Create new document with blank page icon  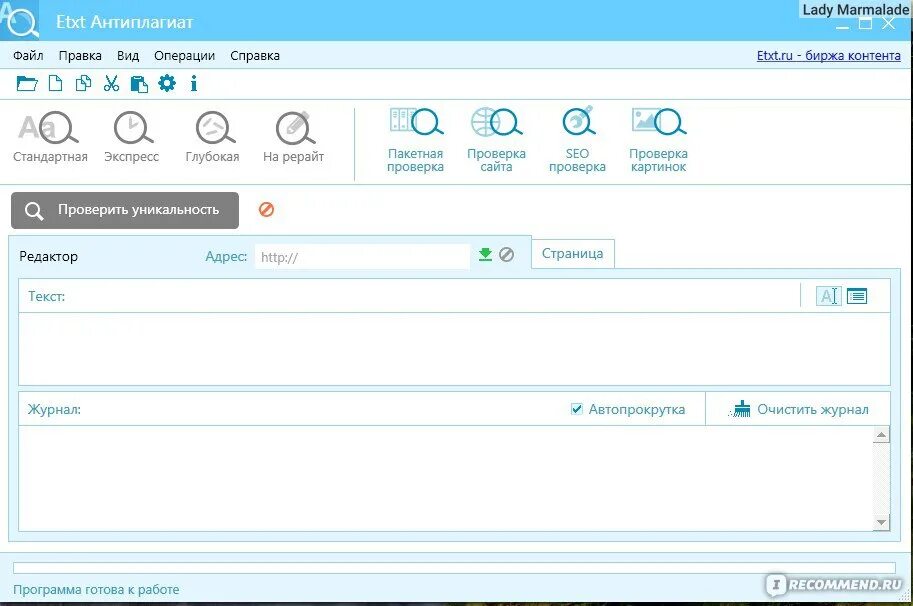point(55,83)
